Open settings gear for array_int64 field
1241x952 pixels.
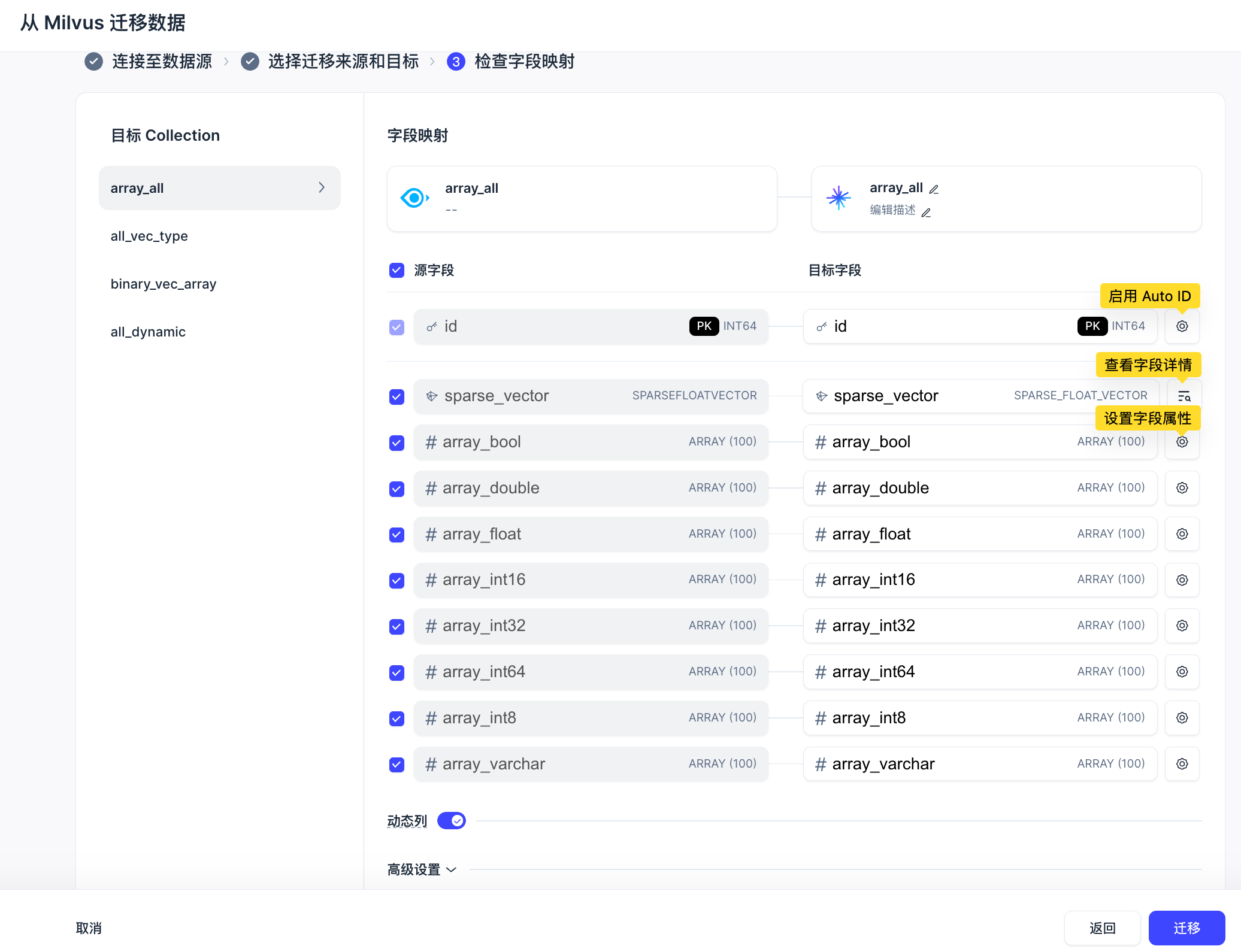click(x=1182, y=672)
